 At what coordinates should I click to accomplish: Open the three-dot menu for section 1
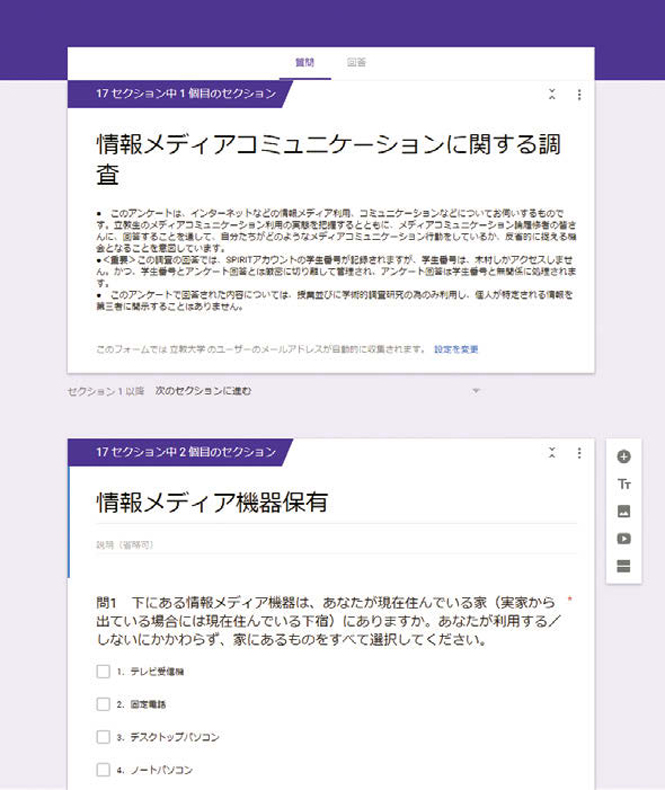pos(579,94)
